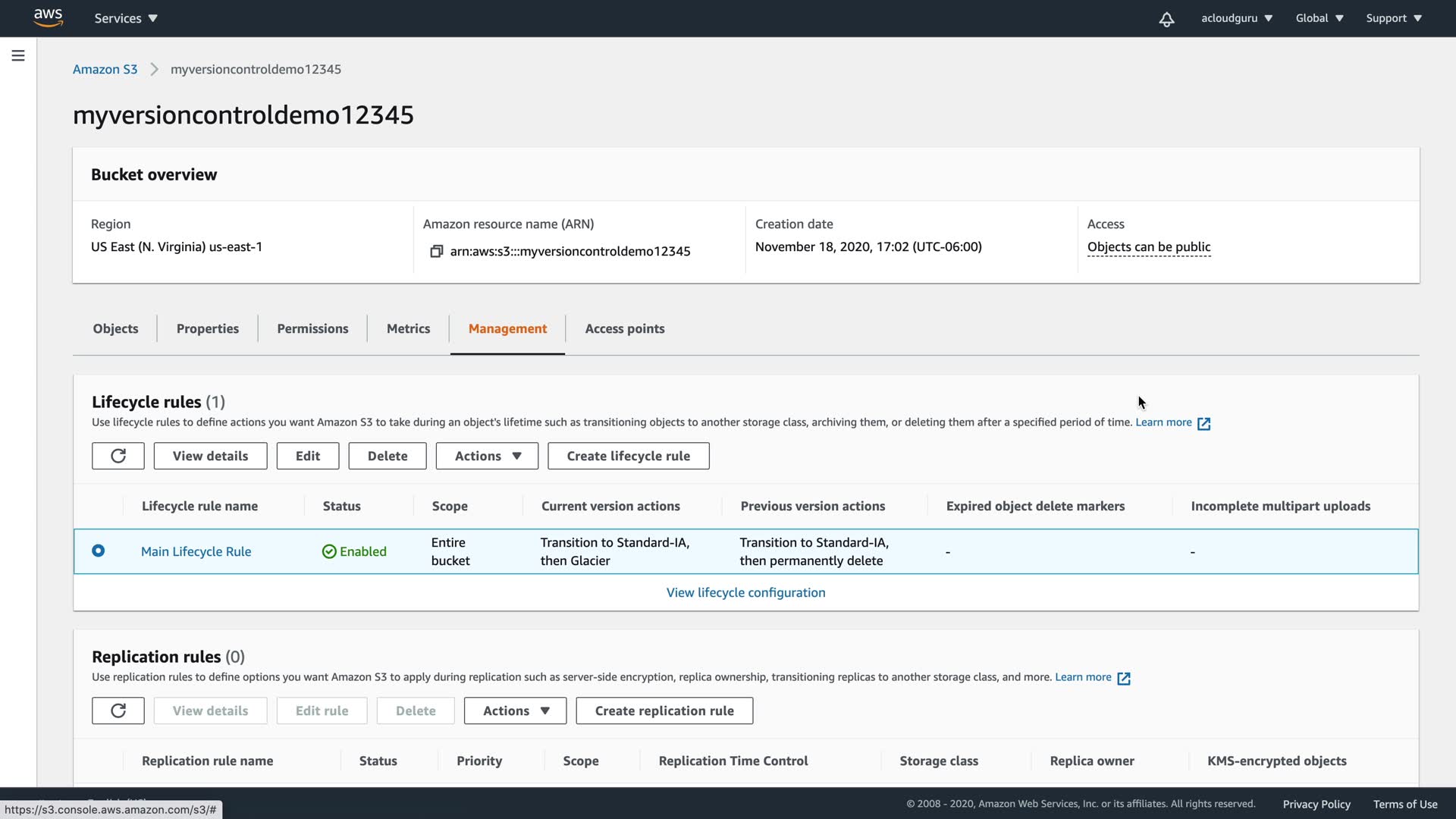Screen dimensions: 1456x819
Task: Click the AWS logo home icon
Action: pos(48,17)
